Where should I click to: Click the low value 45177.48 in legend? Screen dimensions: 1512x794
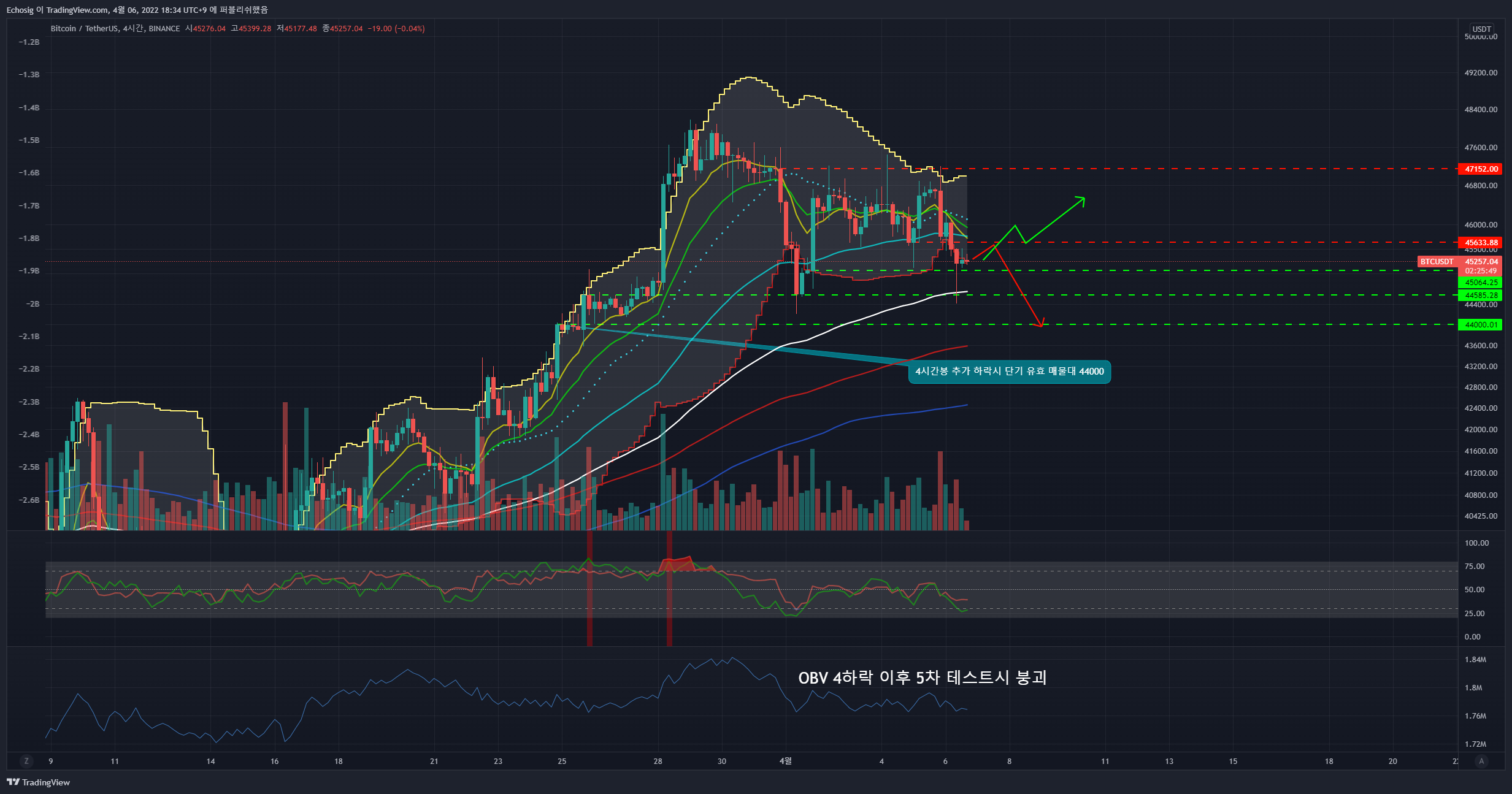click(301, 29)
